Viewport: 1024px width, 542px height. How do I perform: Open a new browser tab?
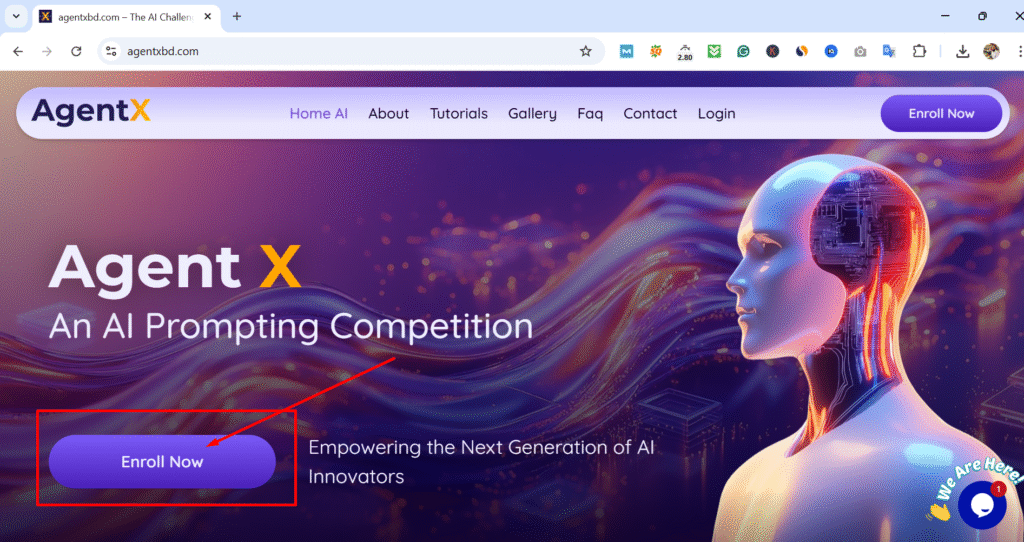pyautogui.click(x=236, y=16)
